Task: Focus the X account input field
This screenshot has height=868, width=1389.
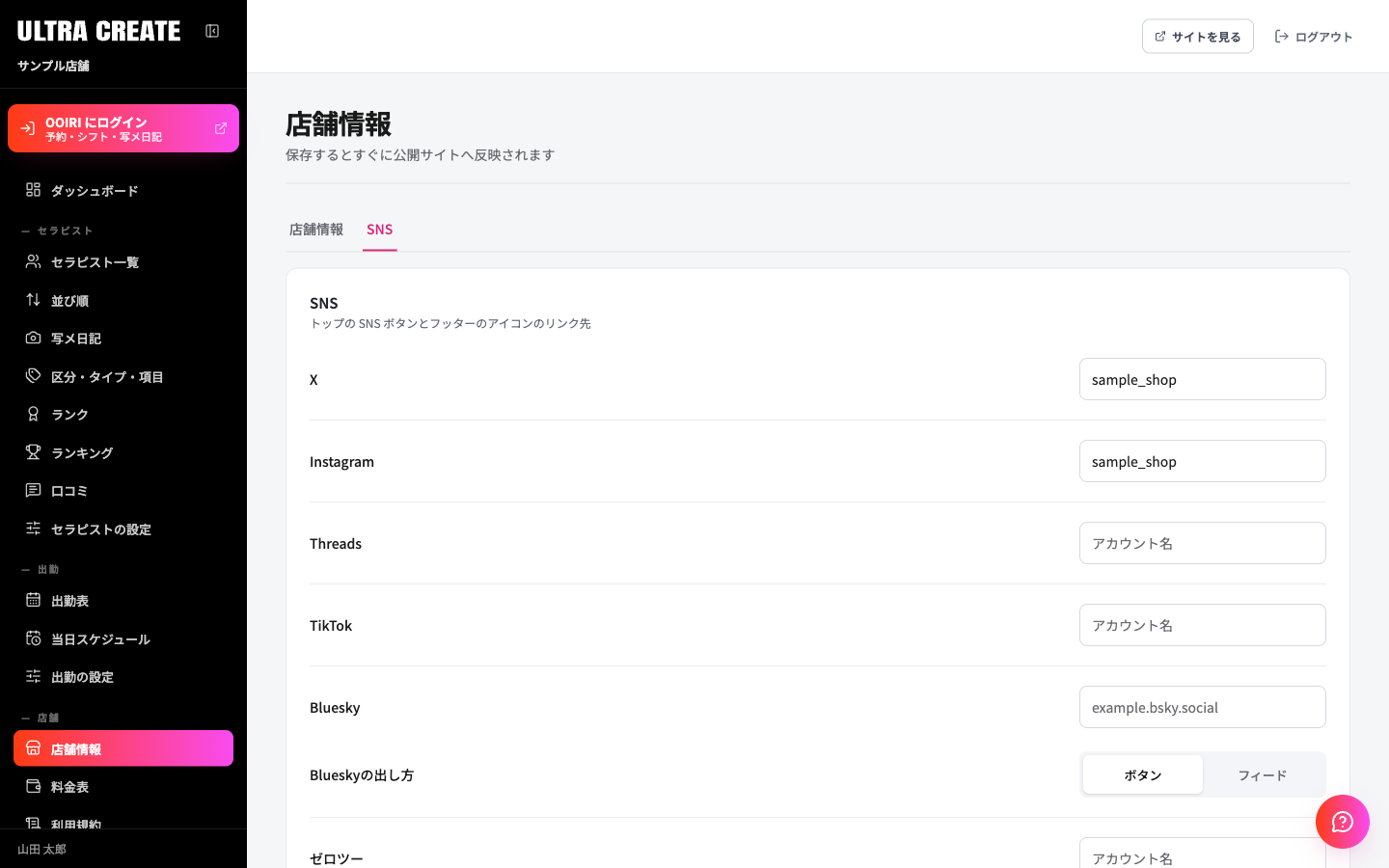Action: pos(1203,379)
